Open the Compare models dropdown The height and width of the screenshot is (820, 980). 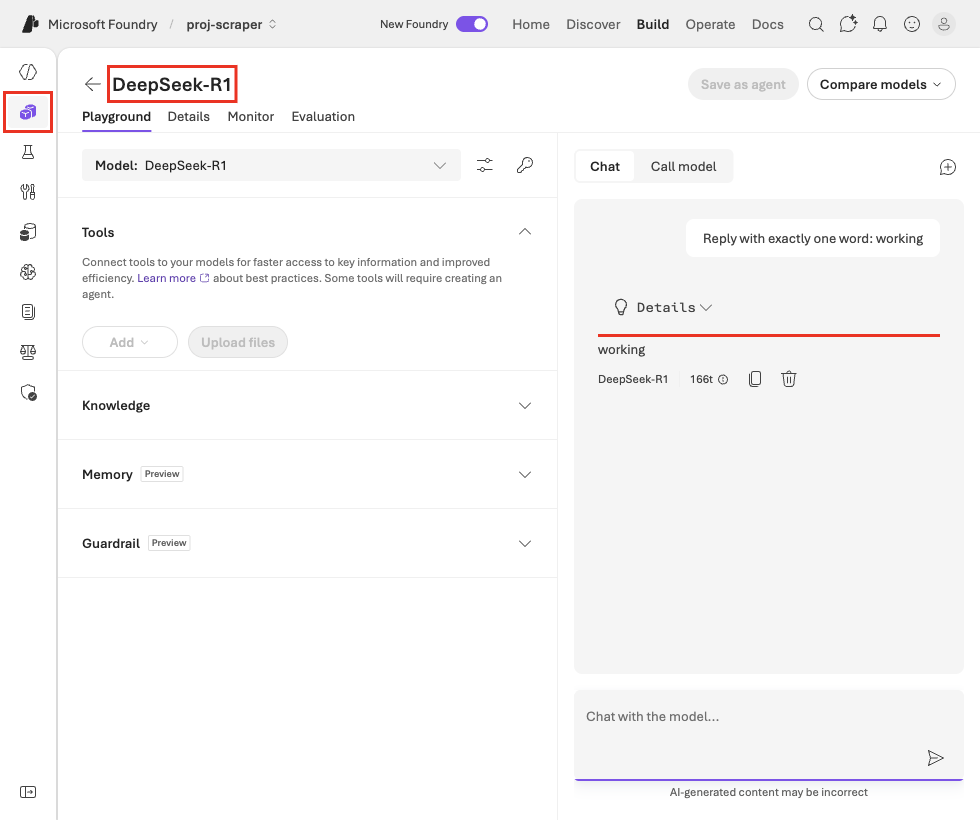pos(881,84)
